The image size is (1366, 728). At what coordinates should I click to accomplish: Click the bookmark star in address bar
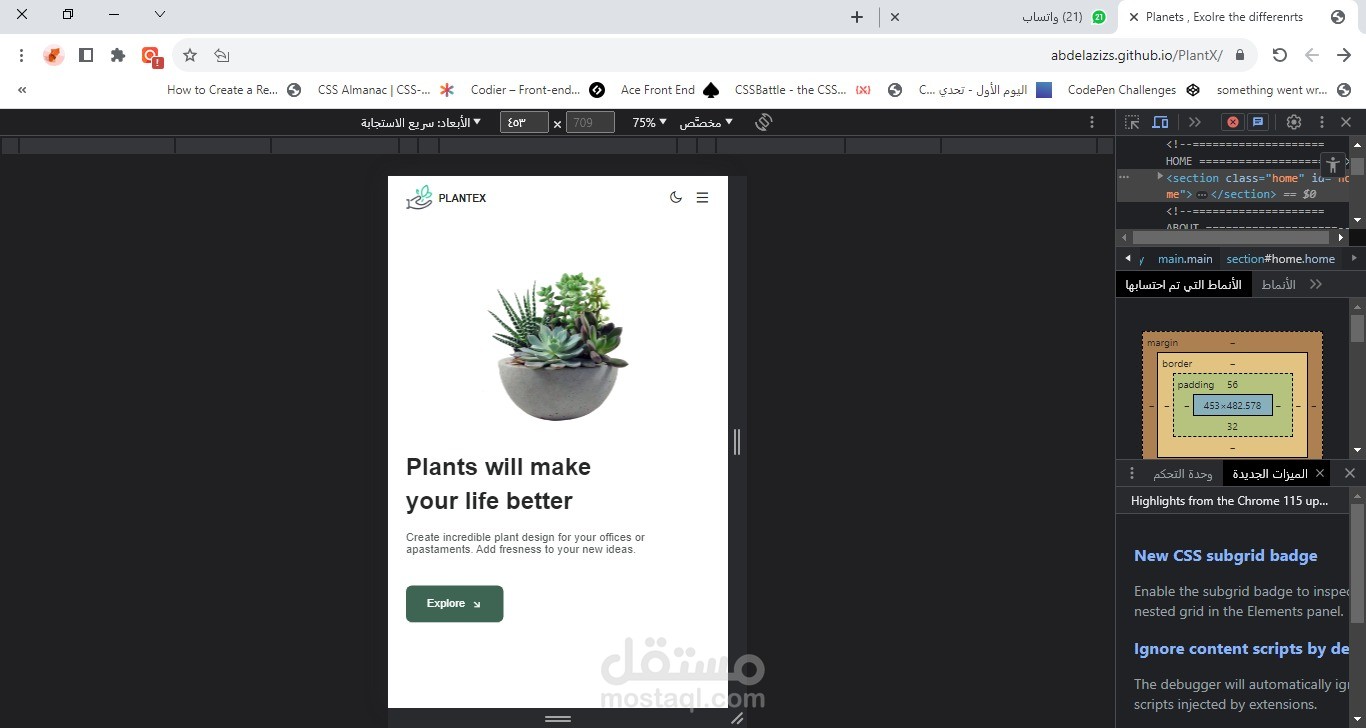[x=189, y=55]
